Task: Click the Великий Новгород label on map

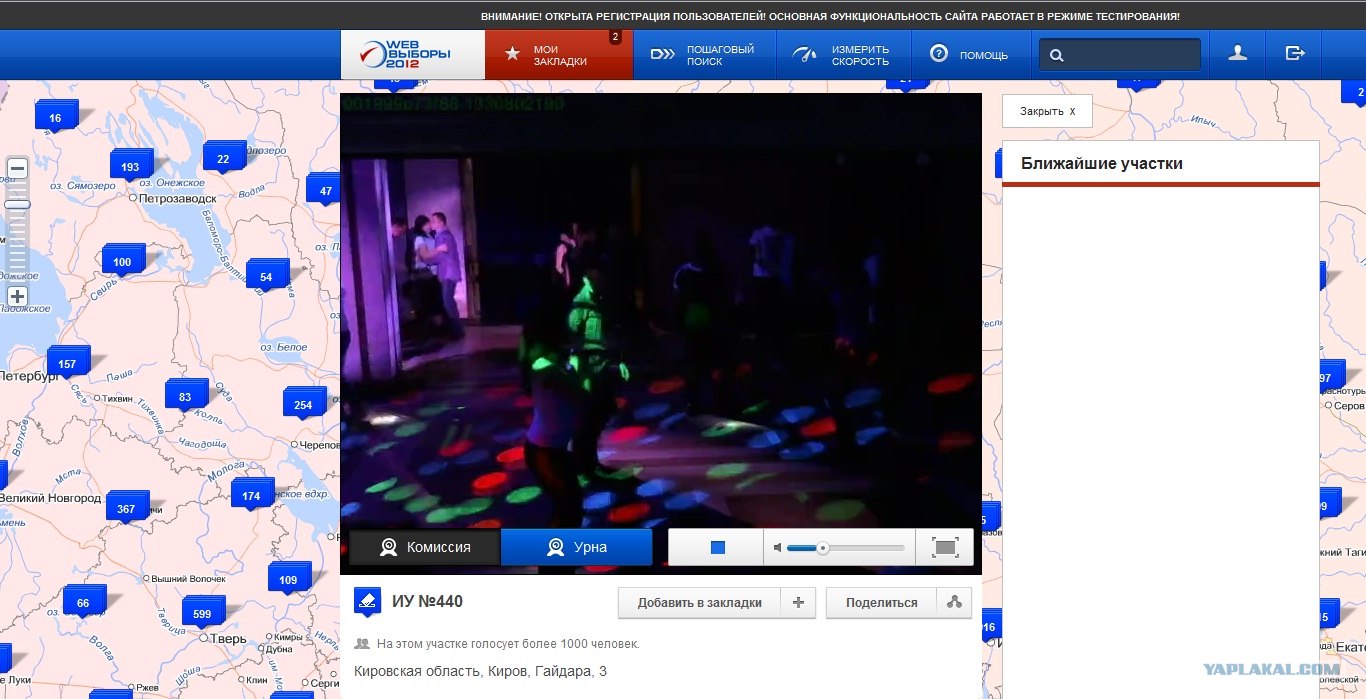Action: click(x=51, y=497)
